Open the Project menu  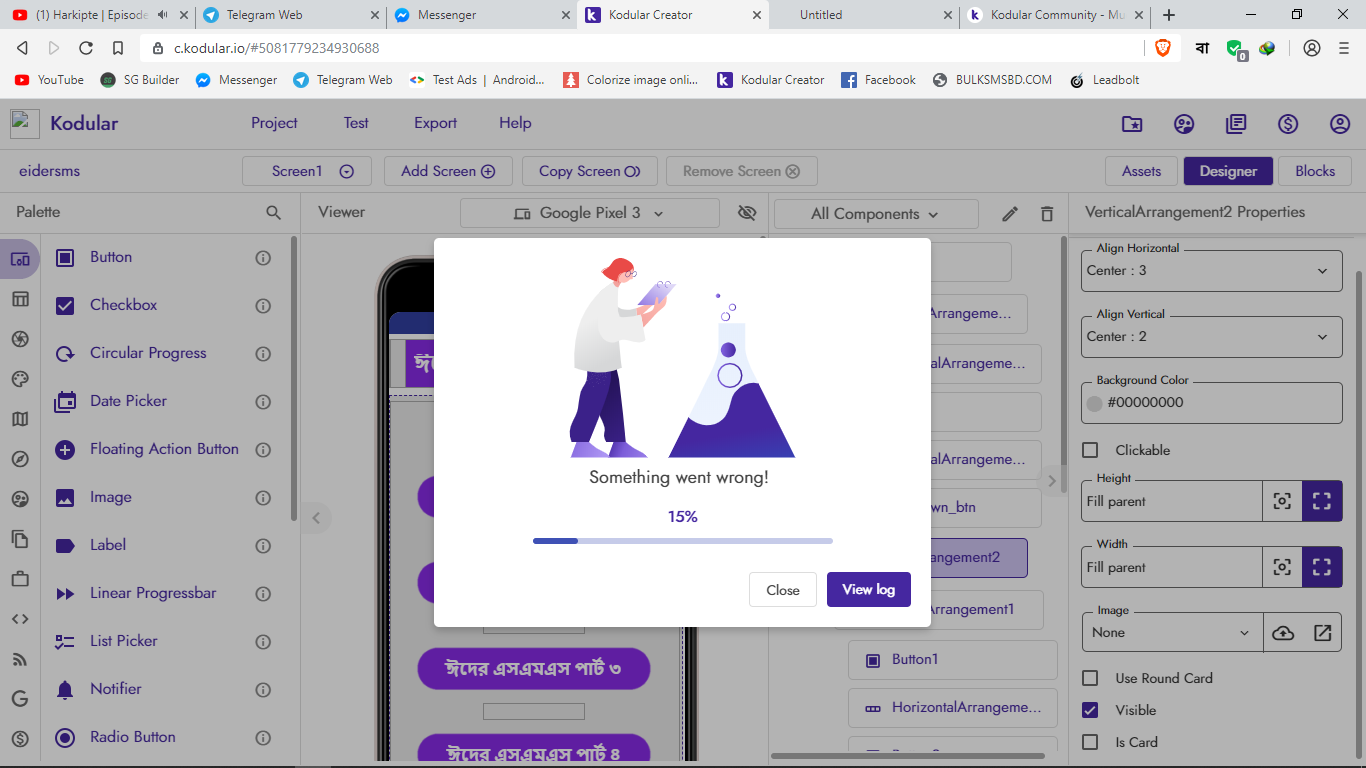click(274, 123)
